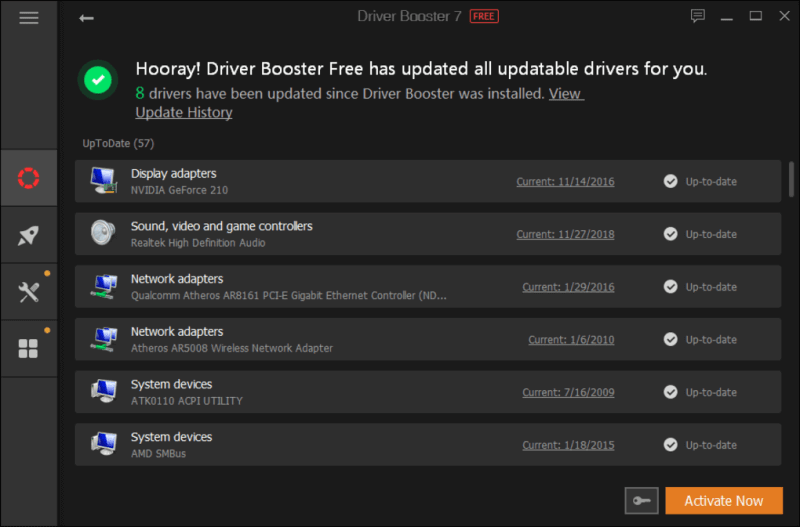Click Up-to-date status for Realtek High Definition Audio

point(711,234)
